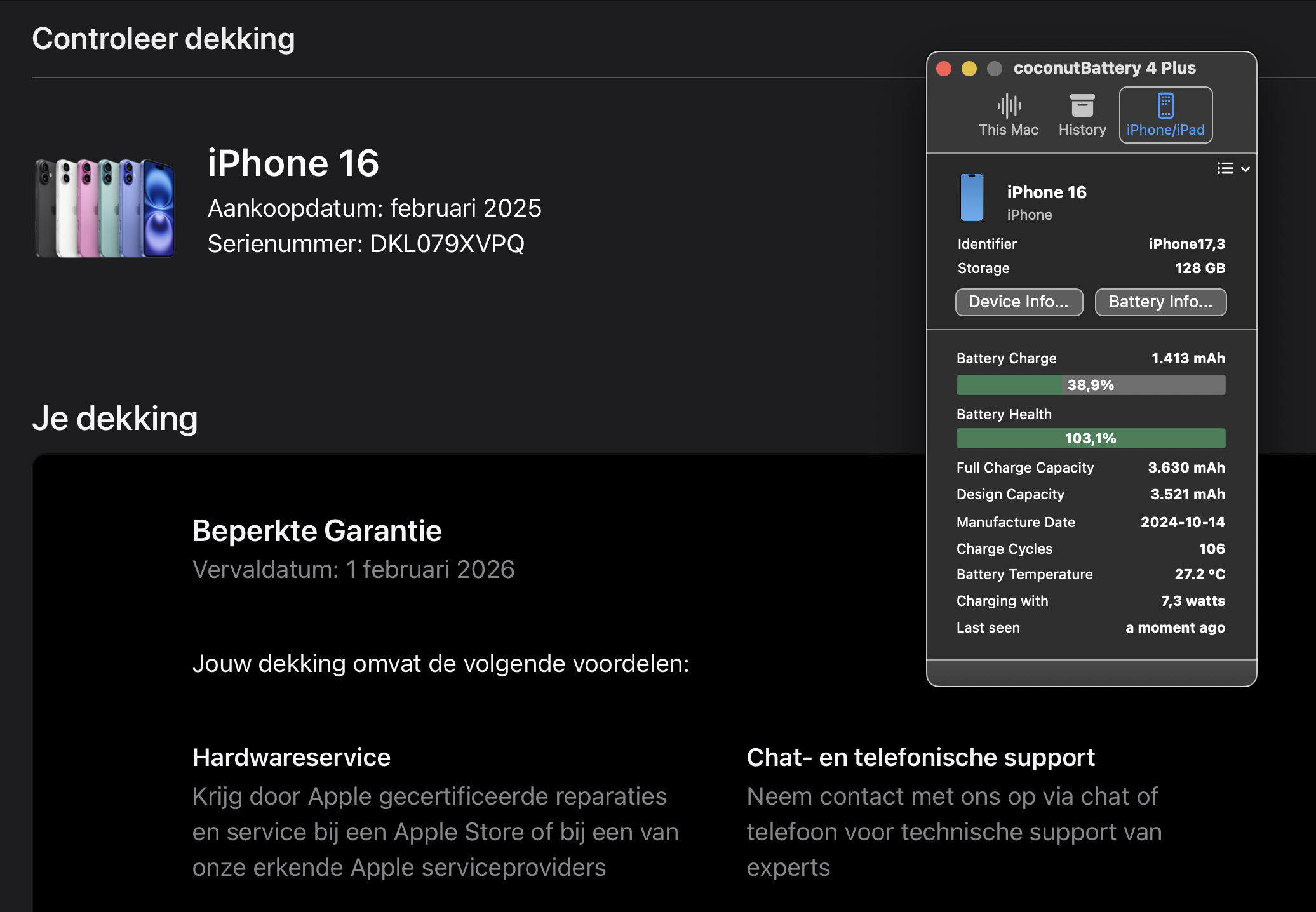The image size is (1316, 912).
Task: Click the Design Capacity 3.521 mAh value
Action: pos(1188,494)
